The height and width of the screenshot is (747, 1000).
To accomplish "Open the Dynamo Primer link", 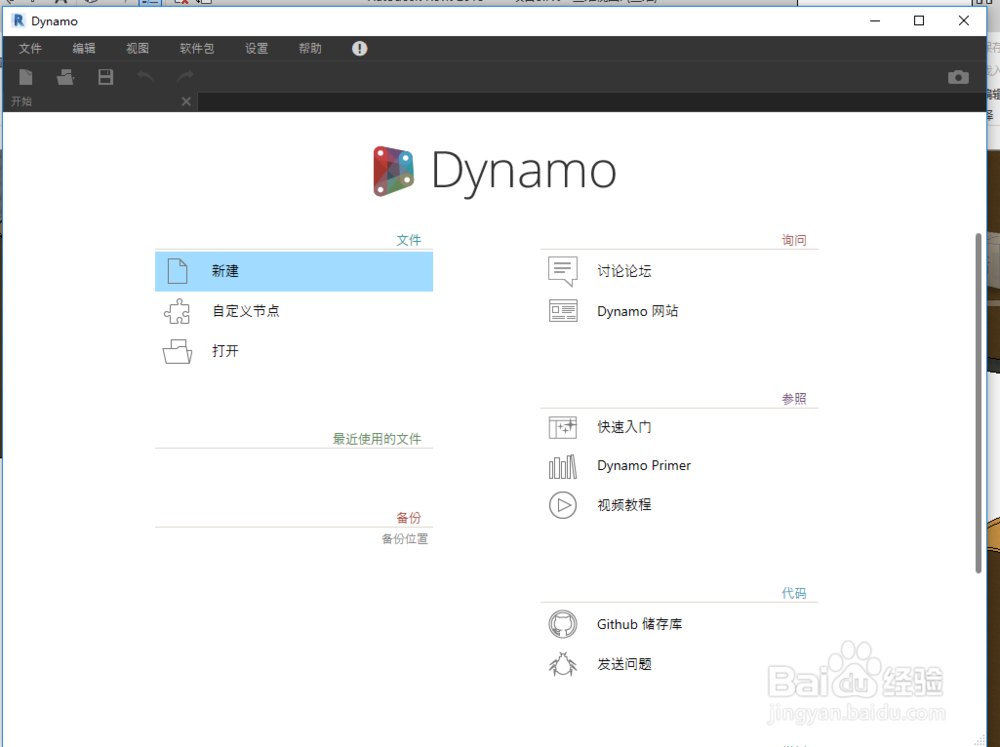I will click(x=644, y=466).
